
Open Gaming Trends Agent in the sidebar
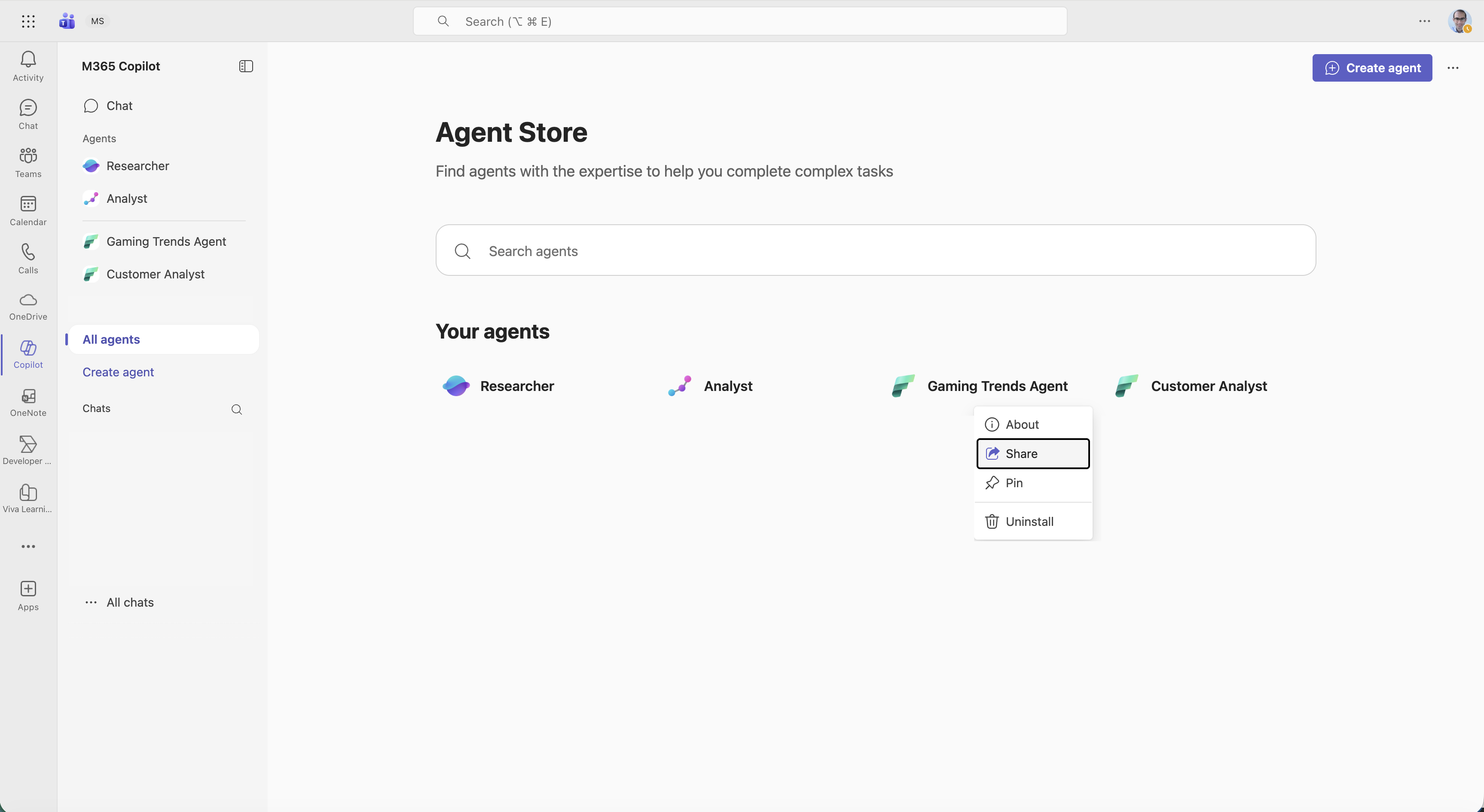click(164, 242)
